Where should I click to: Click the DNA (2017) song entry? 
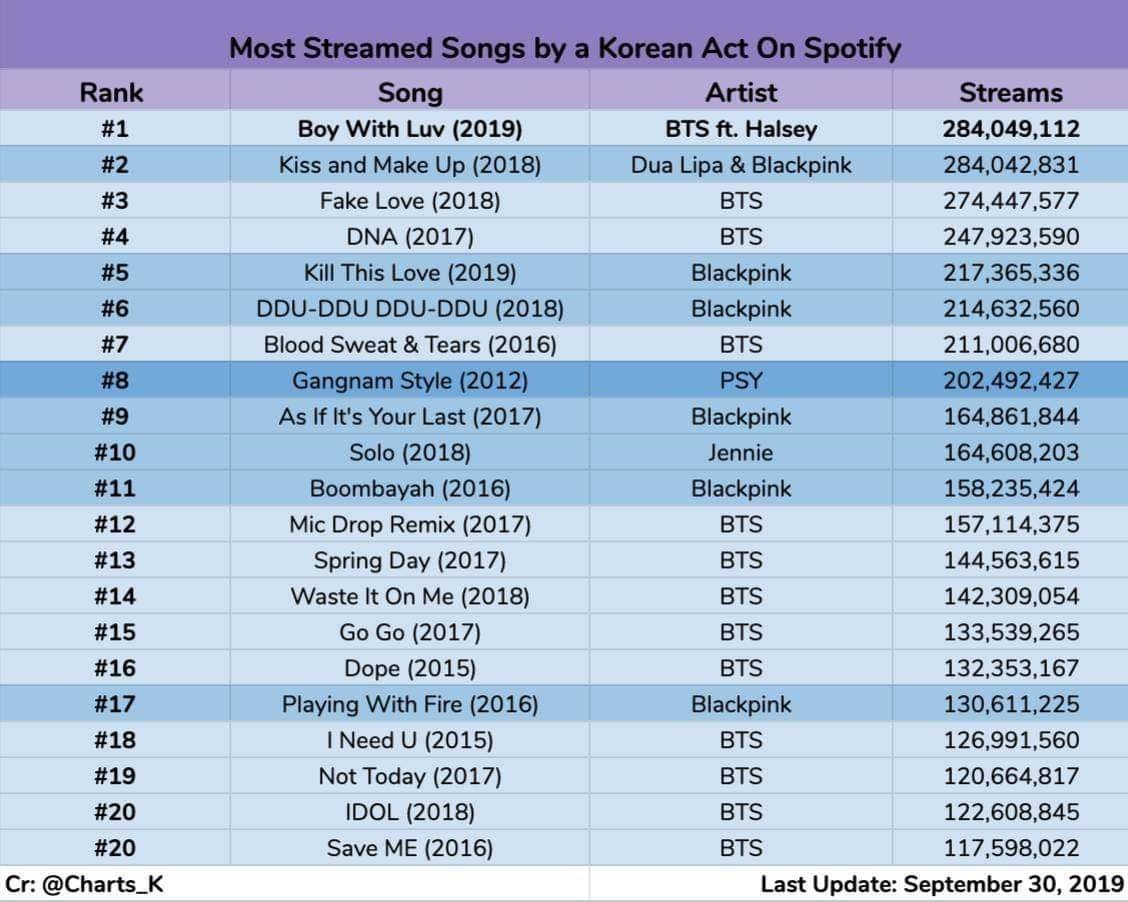(410, 237)
